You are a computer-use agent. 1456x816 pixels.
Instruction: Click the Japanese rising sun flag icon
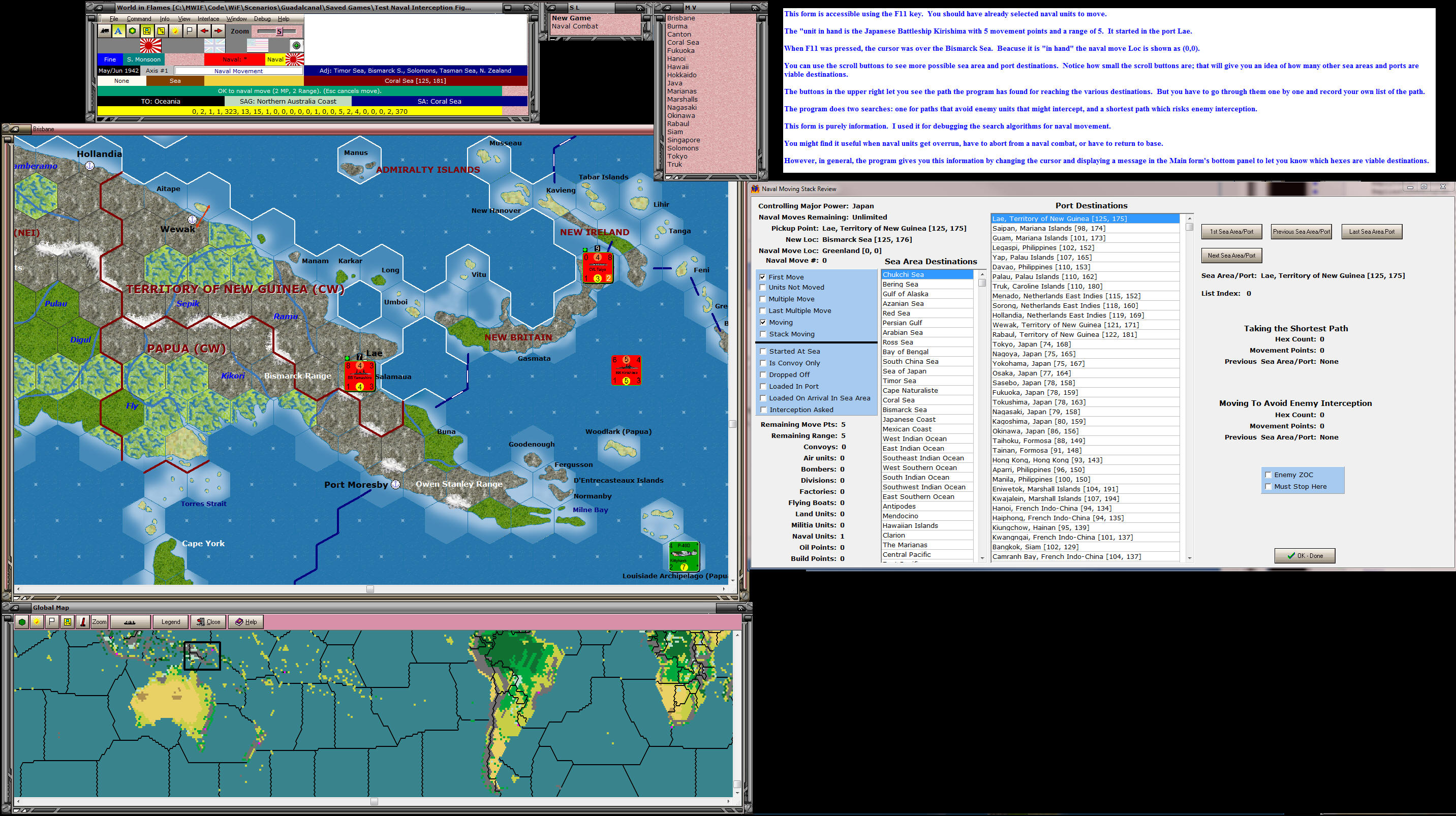[x=150, y=45]
